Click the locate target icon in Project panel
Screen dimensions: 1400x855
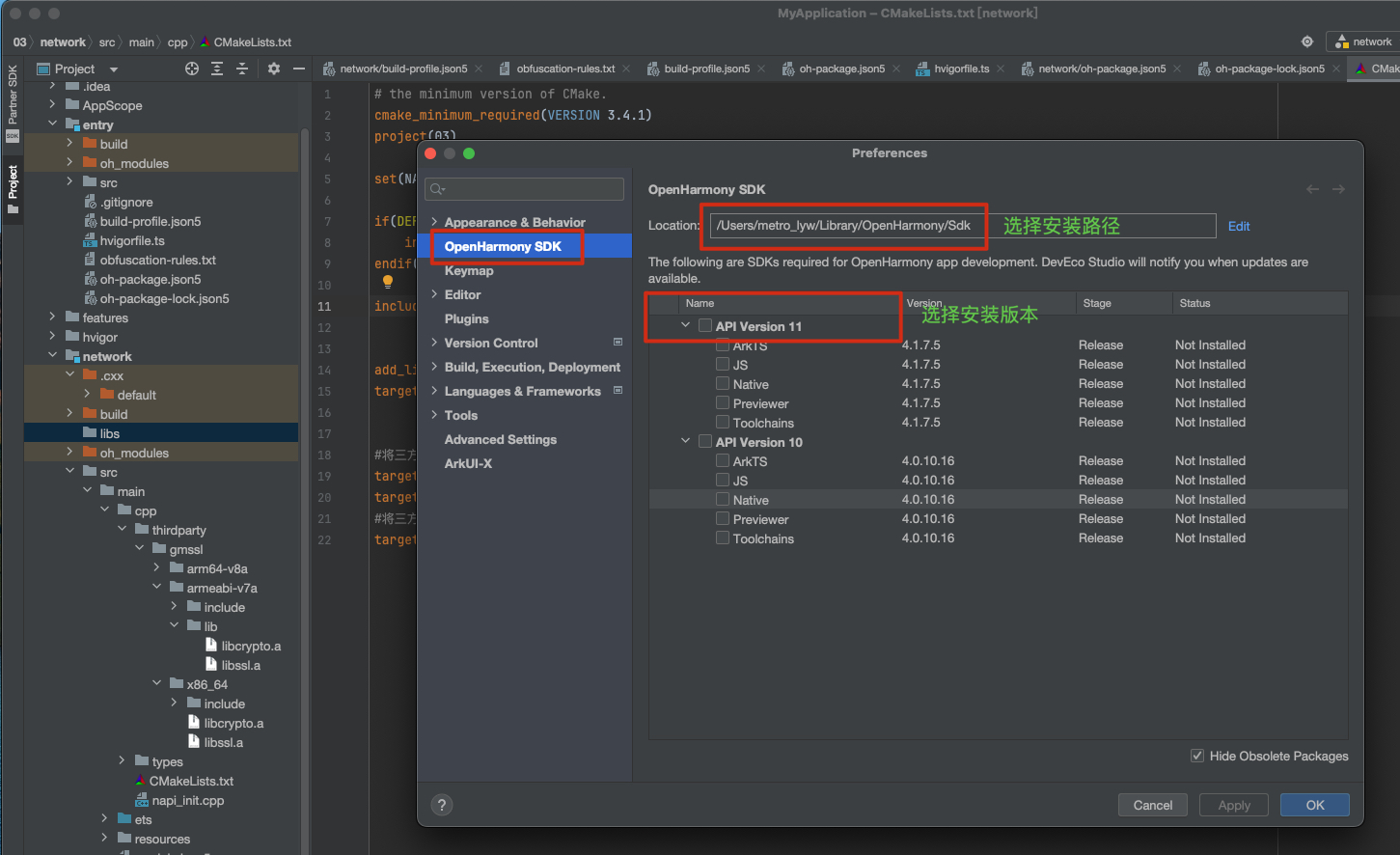click(192, 69)
